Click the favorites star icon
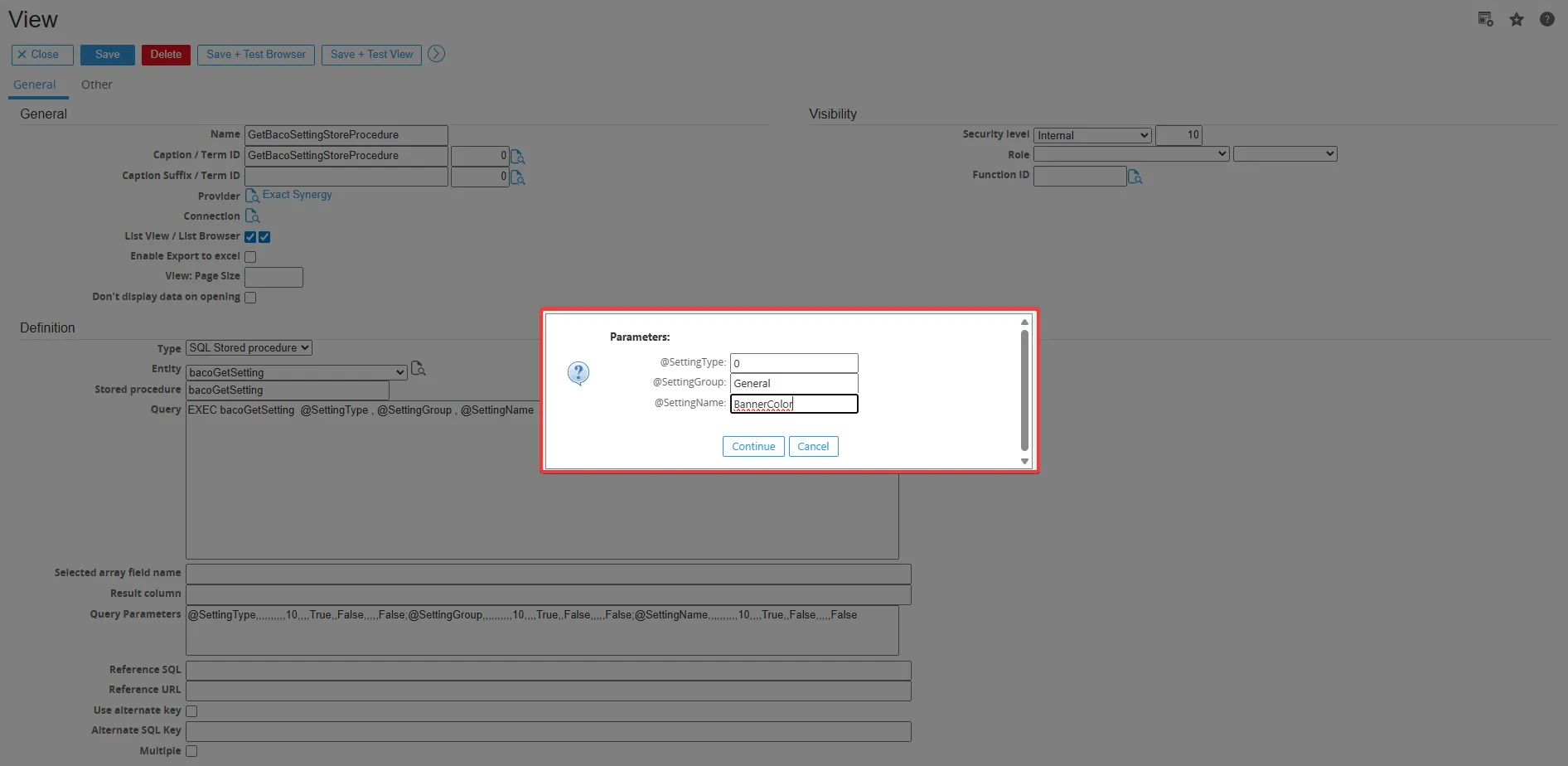Screen dimensions: 1568x766 (x=1516, y=20)
